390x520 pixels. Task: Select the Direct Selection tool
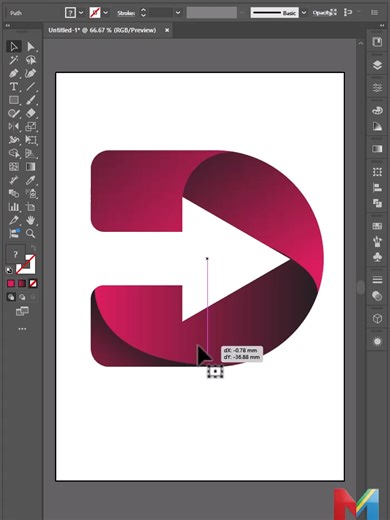[31, 46]
